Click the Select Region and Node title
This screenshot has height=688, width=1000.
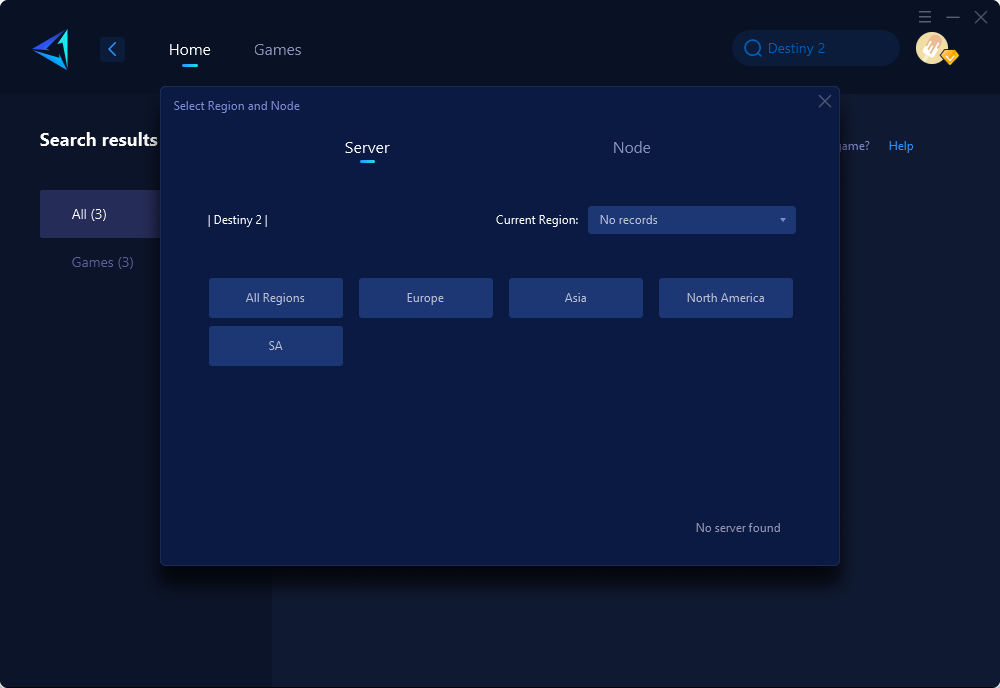click(x=237, y=106)
